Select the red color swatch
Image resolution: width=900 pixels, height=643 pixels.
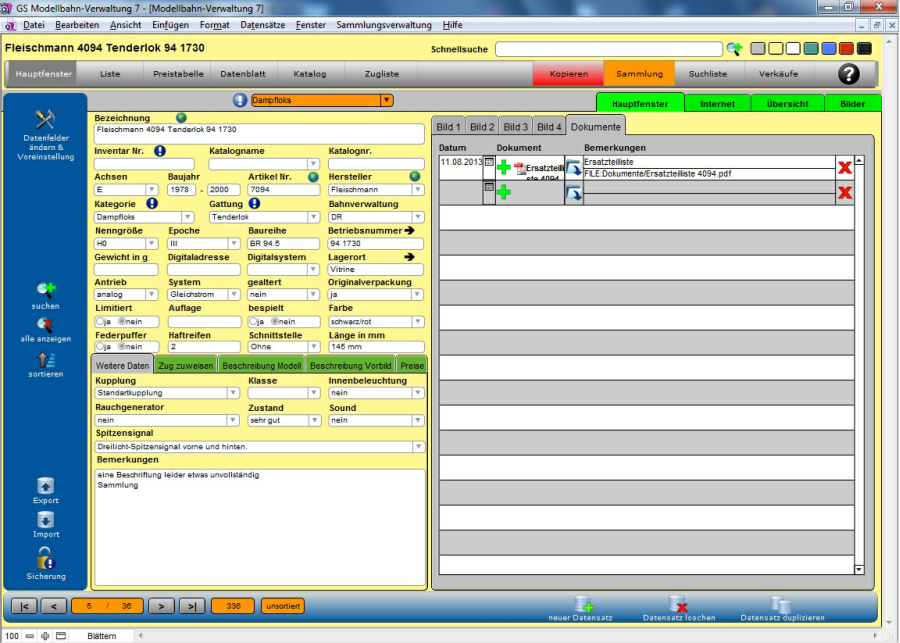[846, 49]
